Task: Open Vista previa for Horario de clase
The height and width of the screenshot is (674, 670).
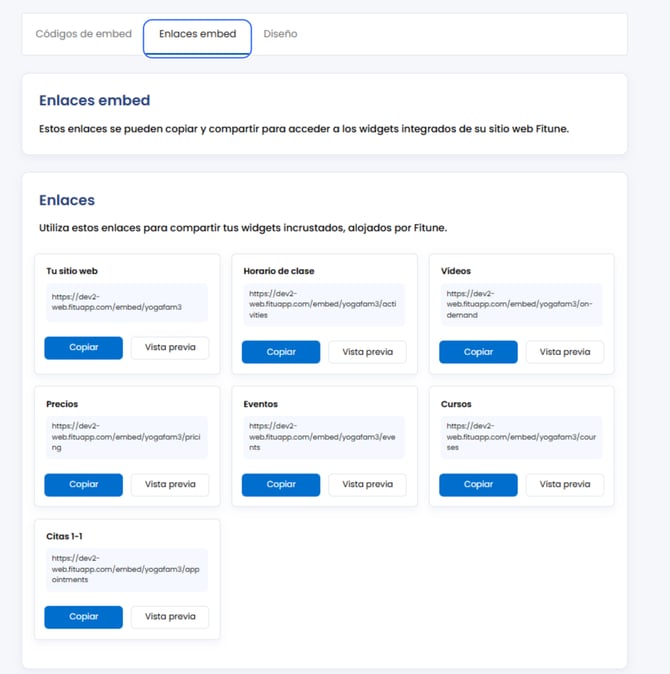Action: coord(367,352)
